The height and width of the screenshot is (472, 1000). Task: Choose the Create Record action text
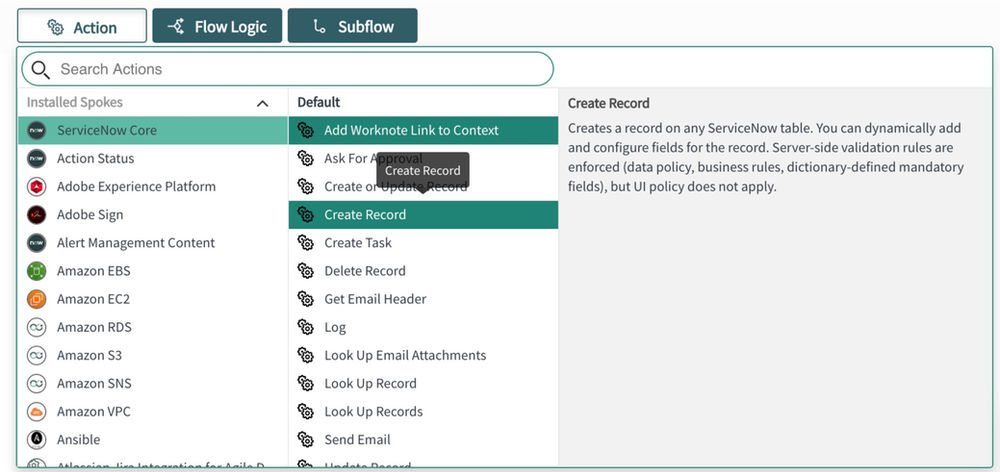click(365, 214)
